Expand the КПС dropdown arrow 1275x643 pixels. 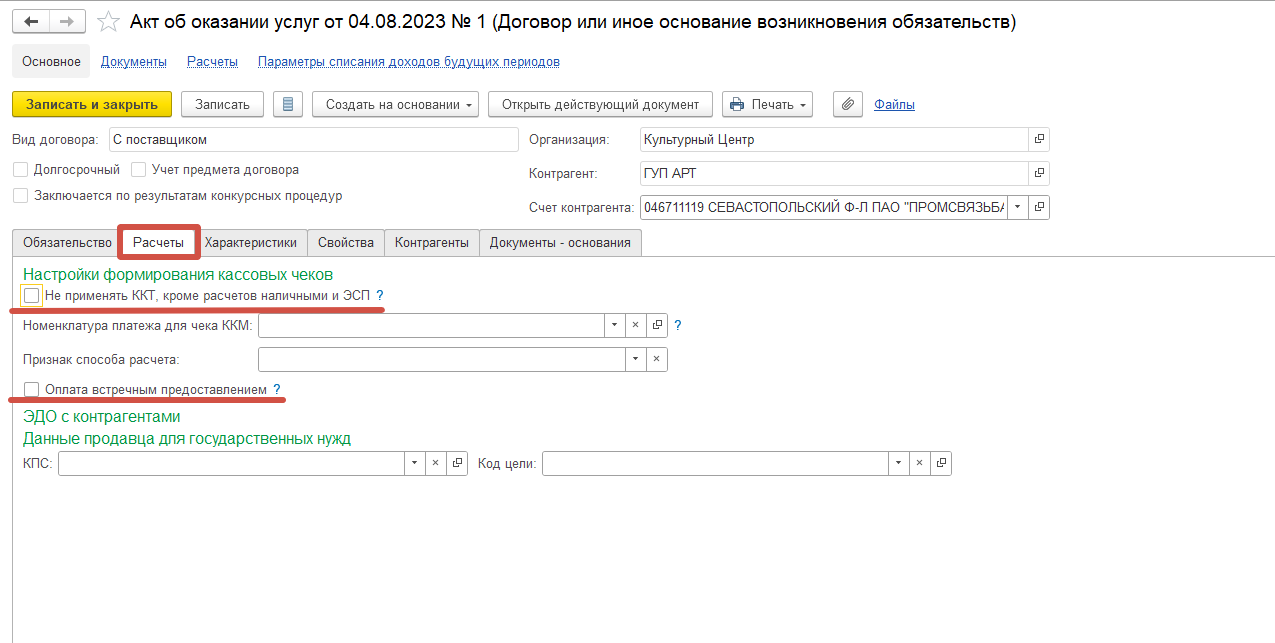tap(415, 463)
